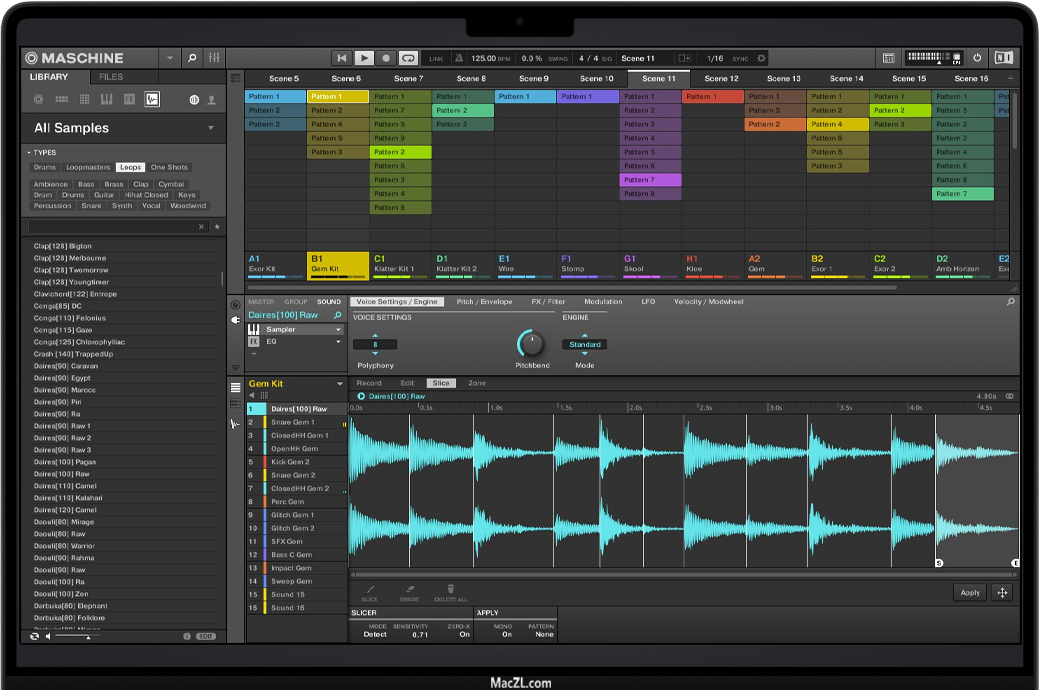Viewport: 1040px width, 690px height.
Task: Enable the metronome icon
Action: tap(459, 59)
